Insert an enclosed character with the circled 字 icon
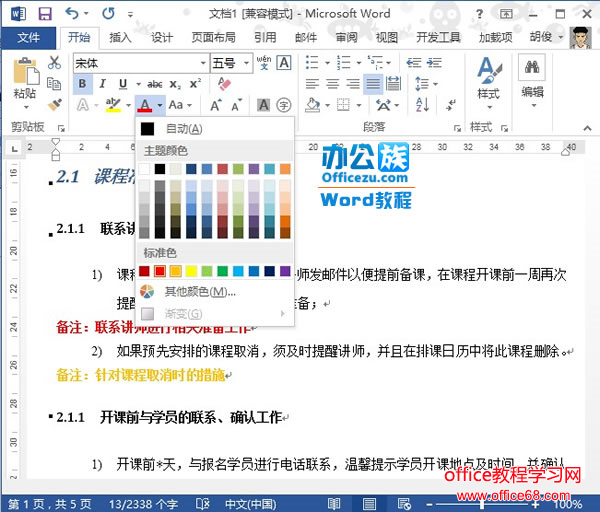This screenshot has width=600, height=512. (284, 105)
